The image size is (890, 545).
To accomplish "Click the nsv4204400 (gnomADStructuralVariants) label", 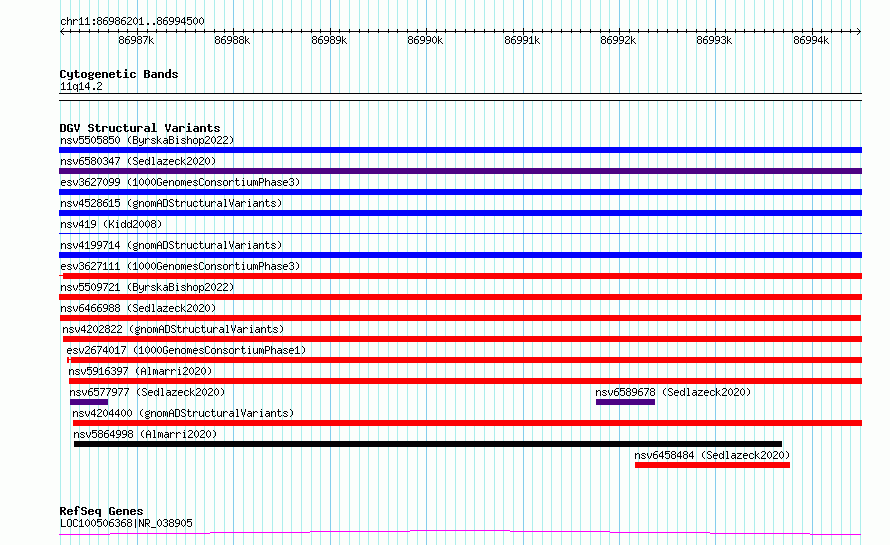I will click(x=183, y=413).
